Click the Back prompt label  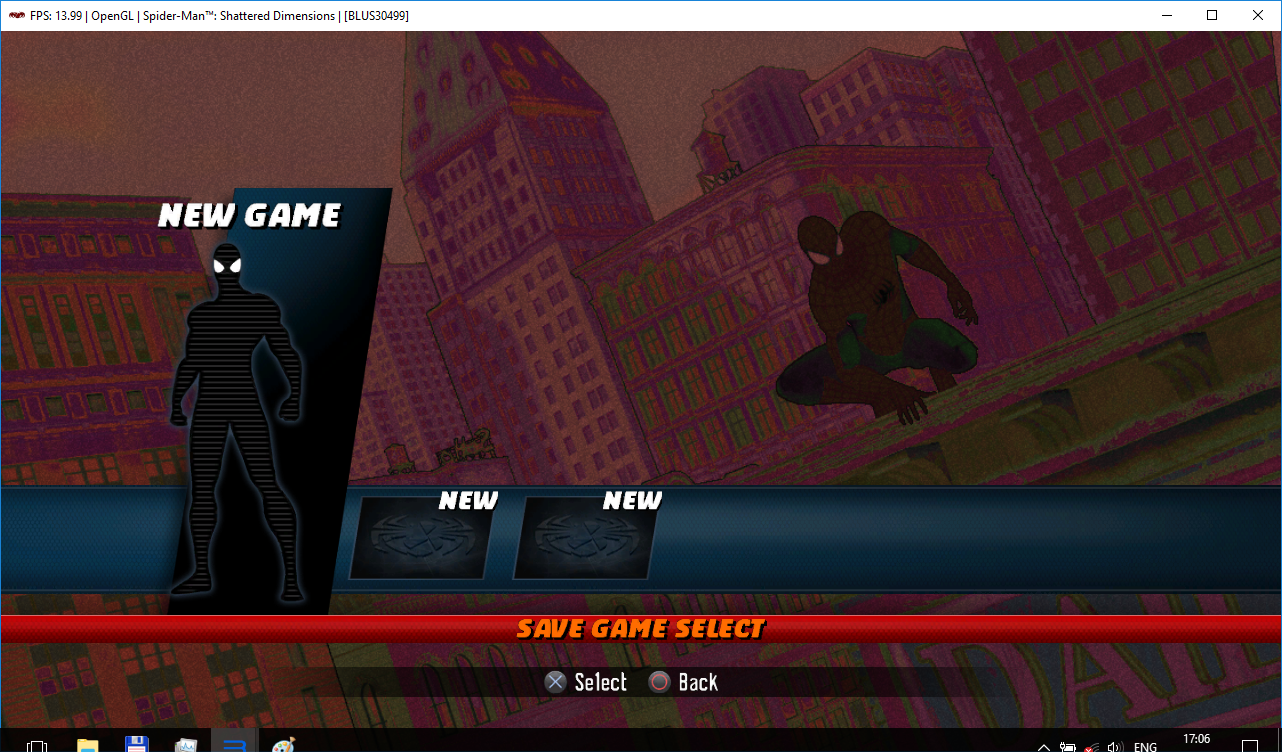698,682
